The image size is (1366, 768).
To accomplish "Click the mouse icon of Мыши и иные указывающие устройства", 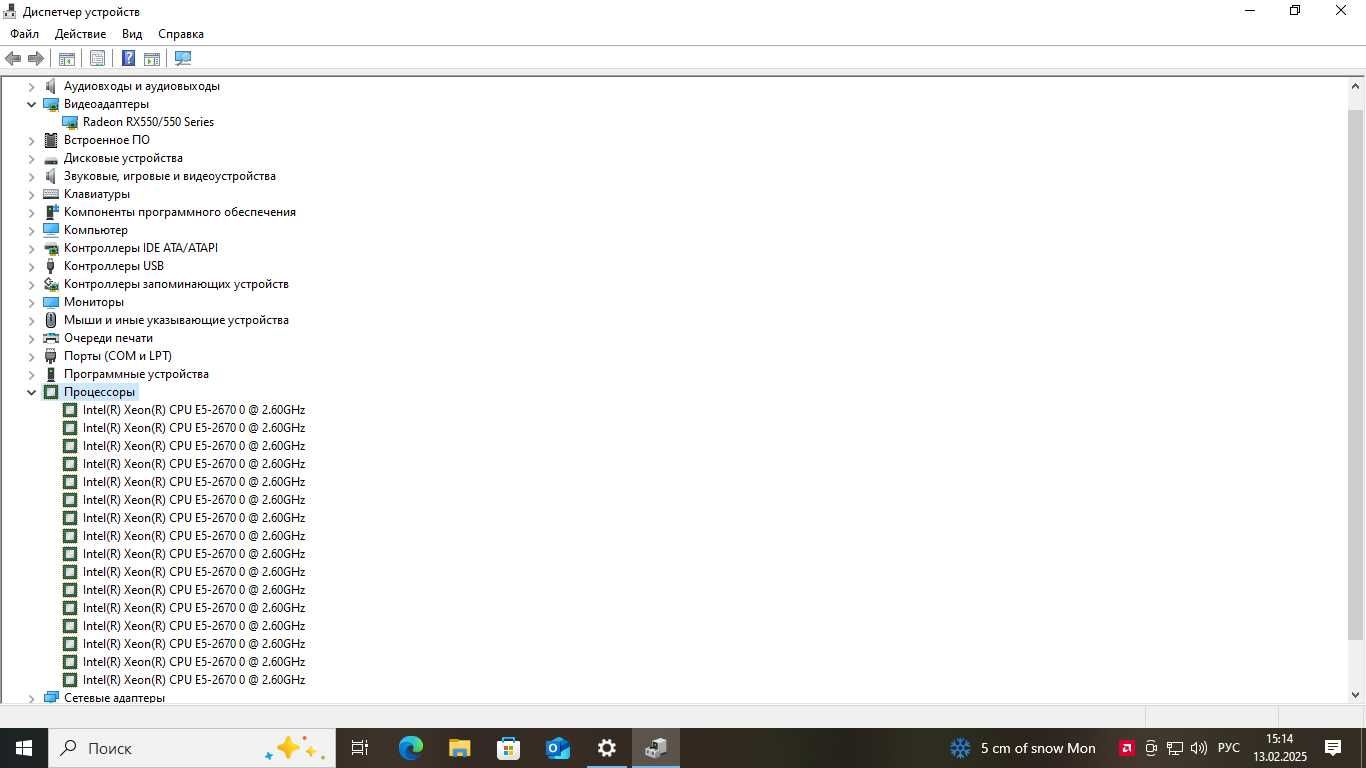I will tap(51, 320).
